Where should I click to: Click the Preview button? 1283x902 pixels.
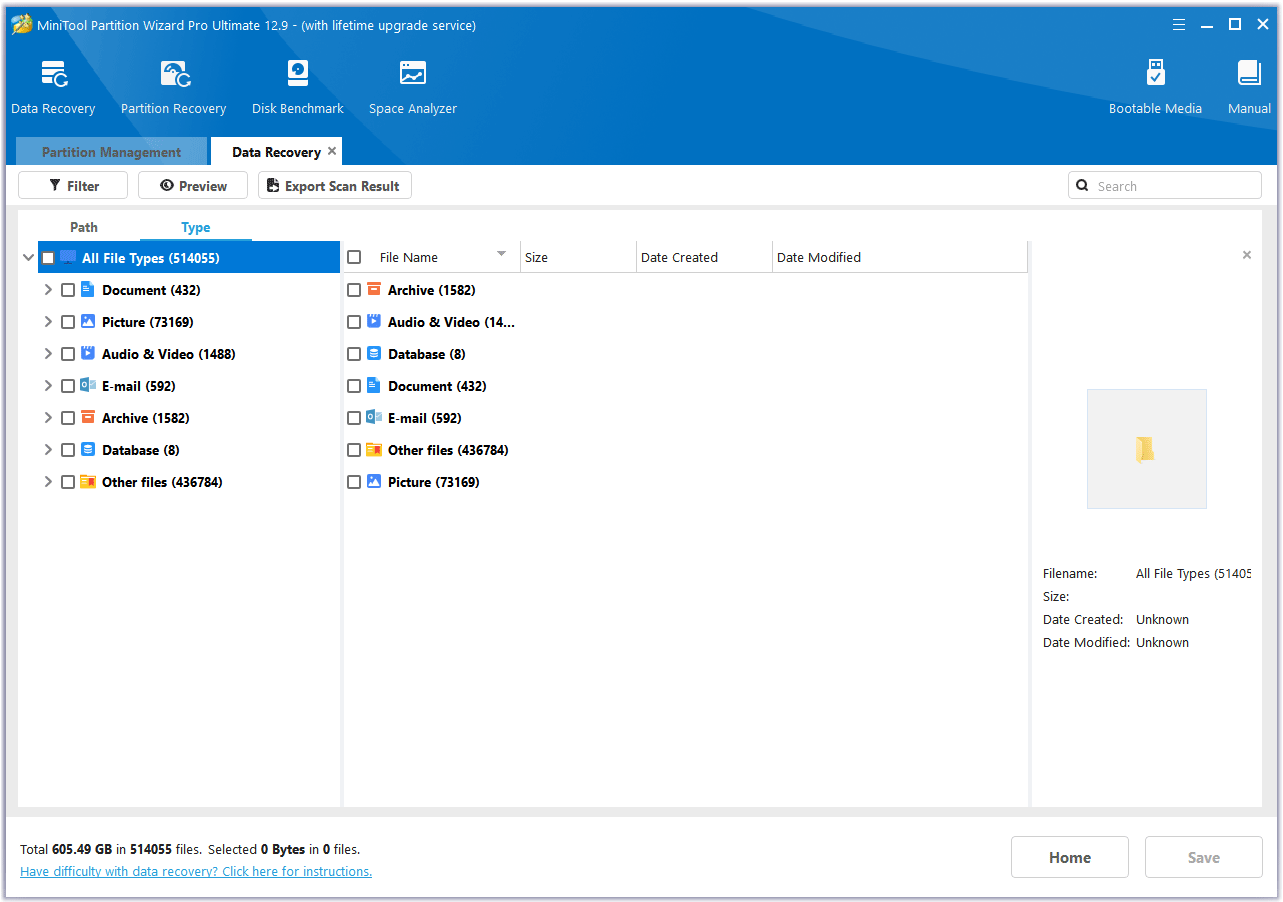[x=193, y=186]
